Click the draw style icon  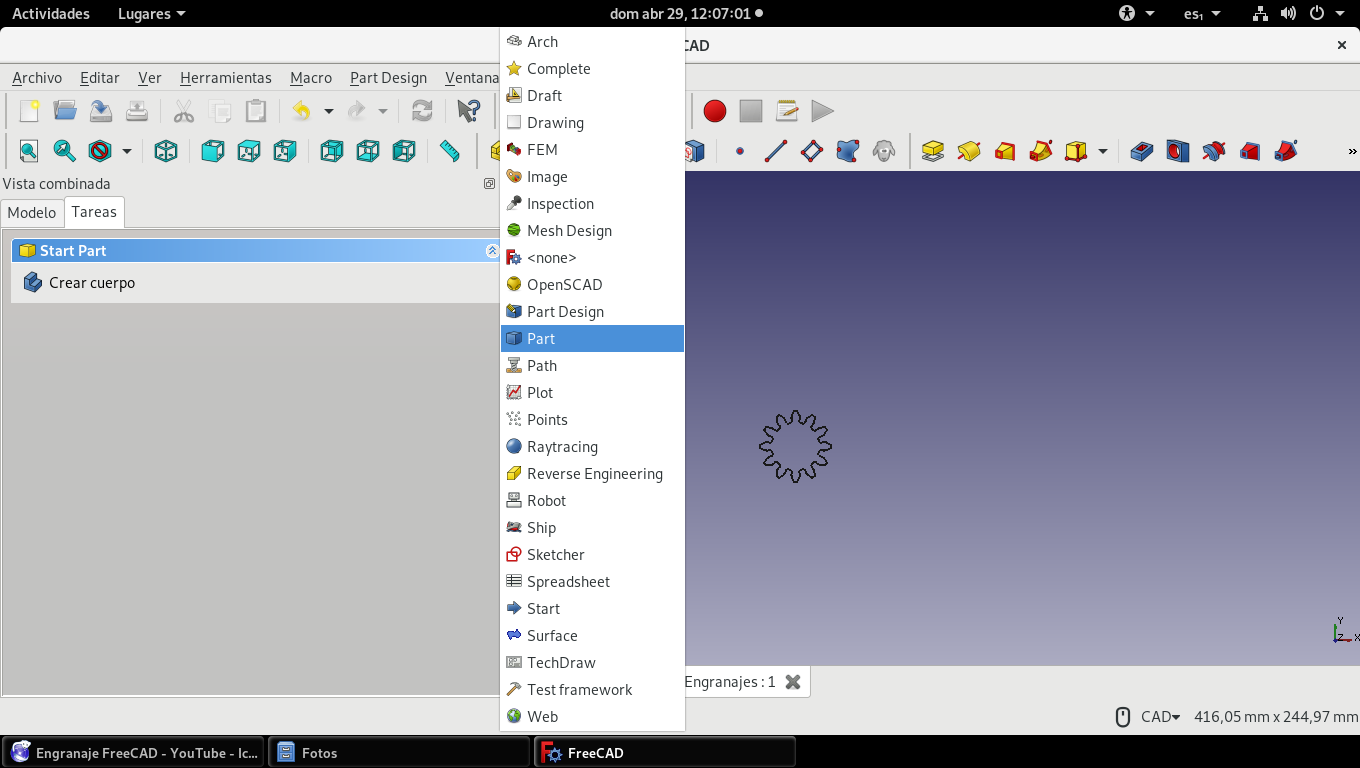point(100,151)
